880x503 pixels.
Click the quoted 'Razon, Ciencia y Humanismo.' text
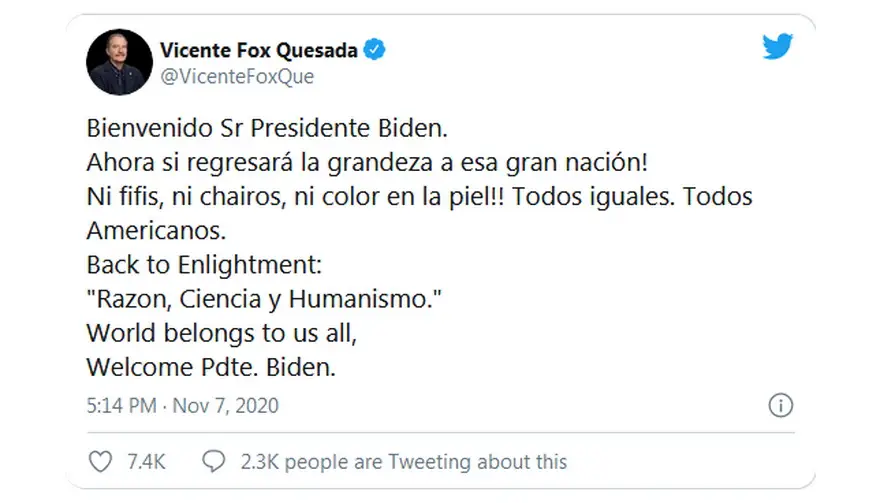264,299
